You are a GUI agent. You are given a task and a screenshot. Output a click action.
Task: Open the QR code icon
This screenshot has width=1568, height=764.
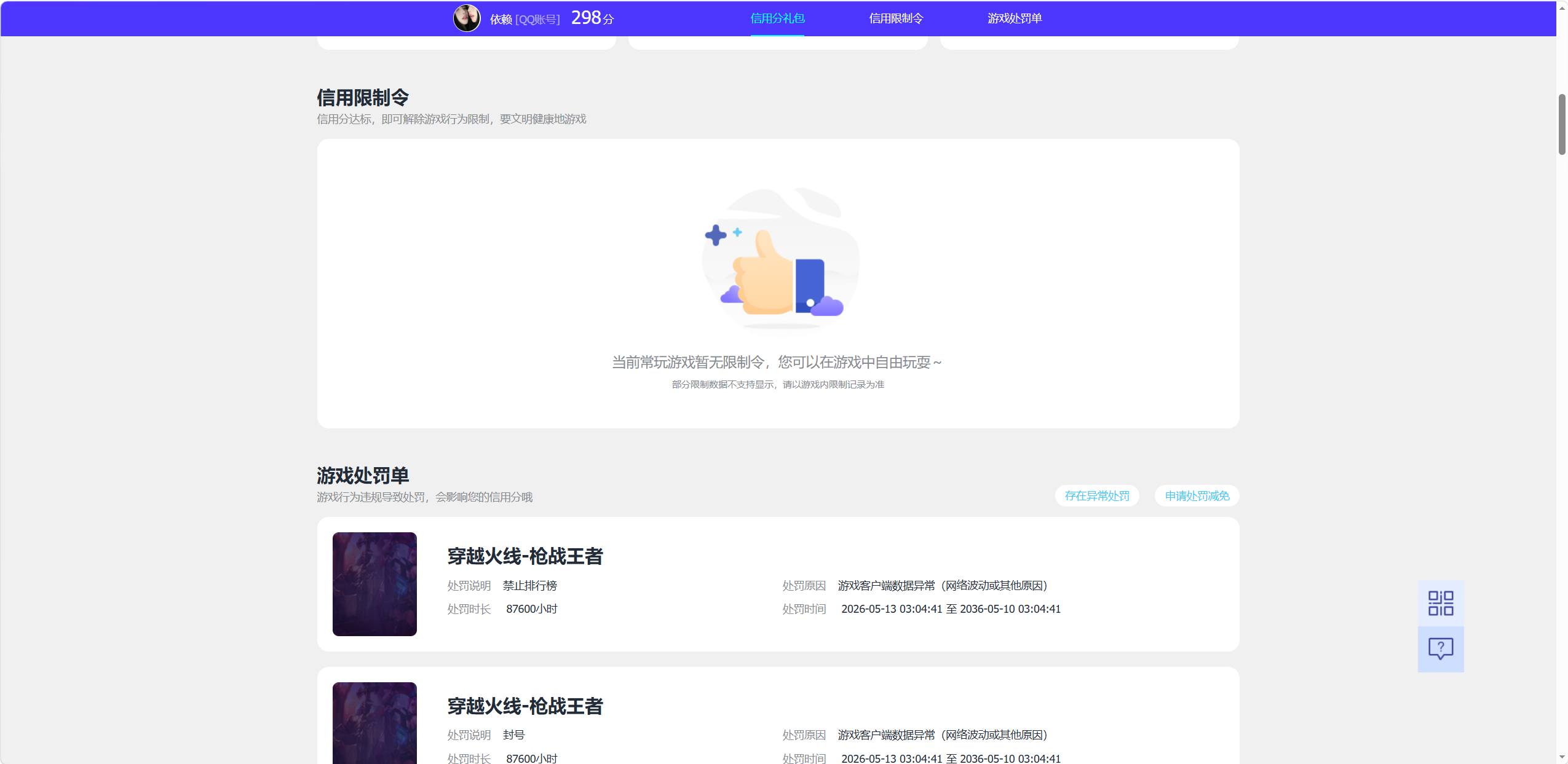click(x=1440, y=603)
